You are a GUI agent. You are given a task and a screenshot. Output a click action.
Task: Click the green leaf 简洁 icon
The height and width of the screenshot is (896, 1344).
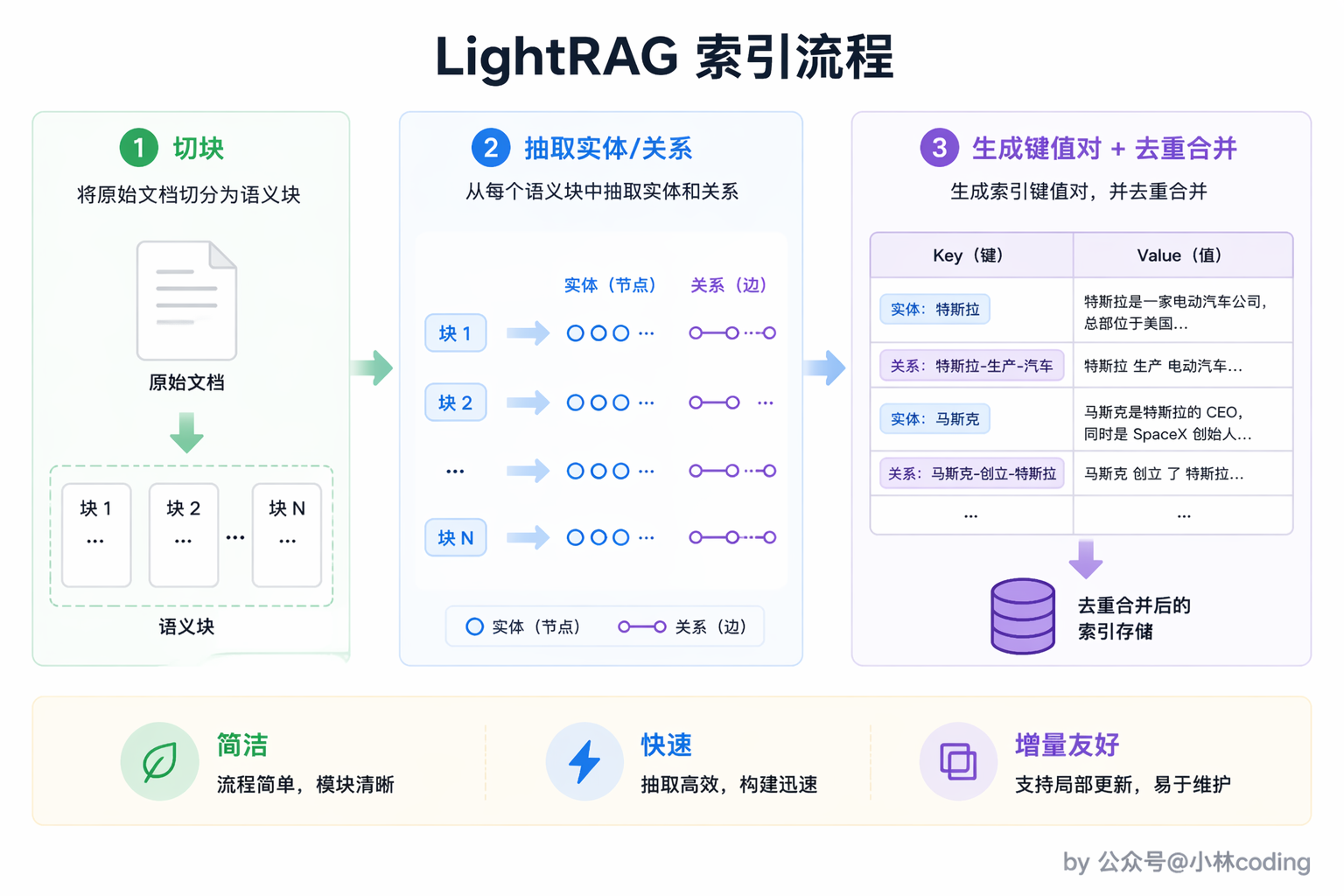(x=159, y=761)
